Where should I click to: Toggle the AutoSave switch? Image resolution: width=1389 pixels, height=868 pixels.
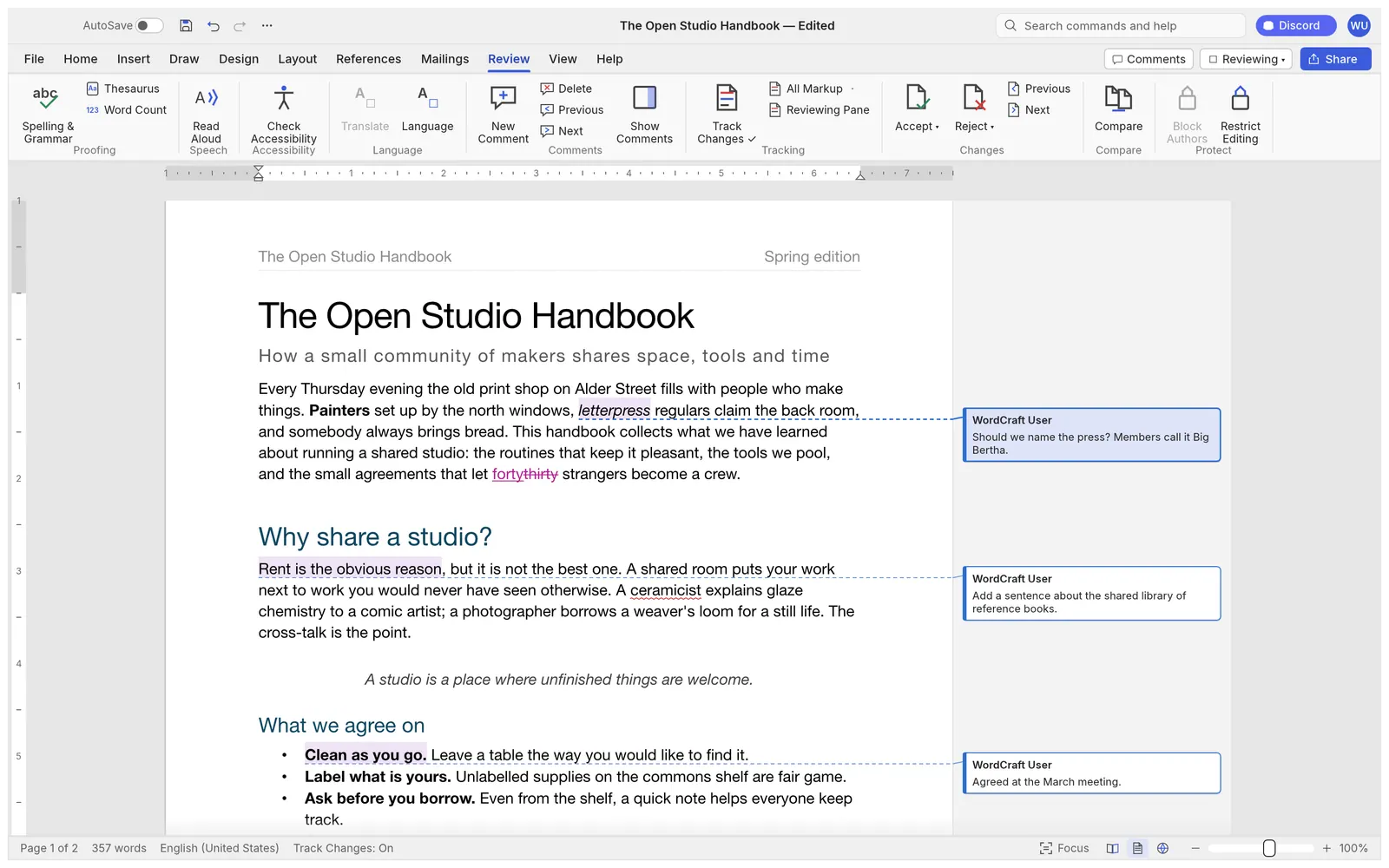(x=149, y=26)
